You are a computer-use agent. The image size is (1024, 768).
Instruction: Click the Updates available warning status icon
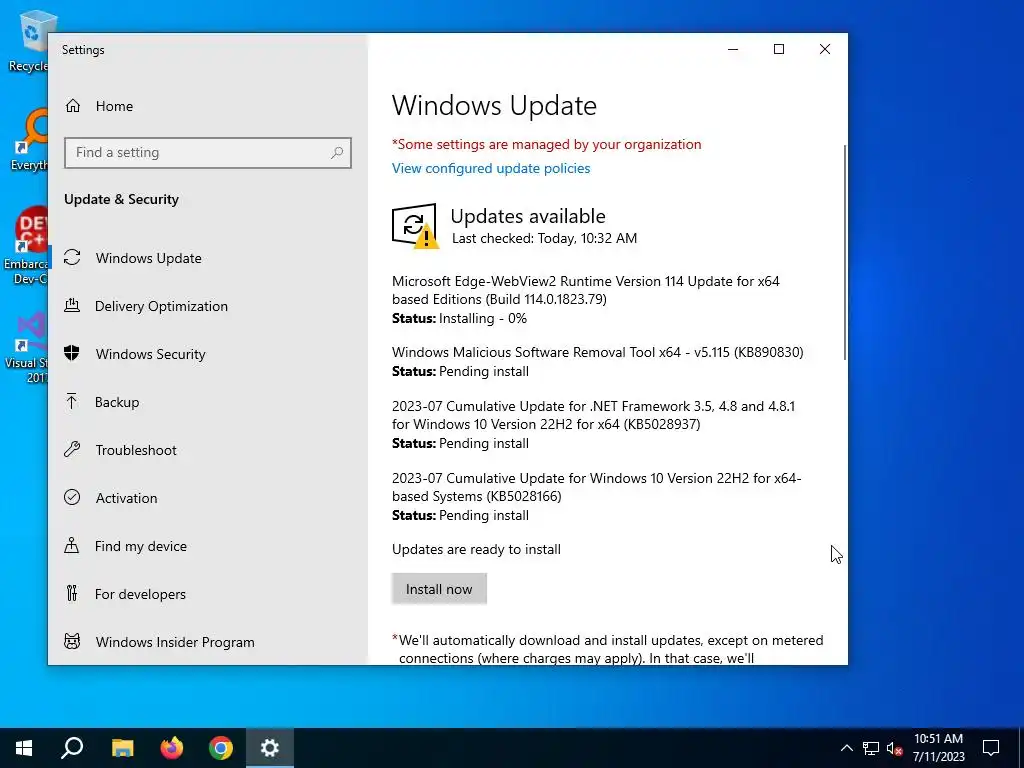tap(415, 226)
